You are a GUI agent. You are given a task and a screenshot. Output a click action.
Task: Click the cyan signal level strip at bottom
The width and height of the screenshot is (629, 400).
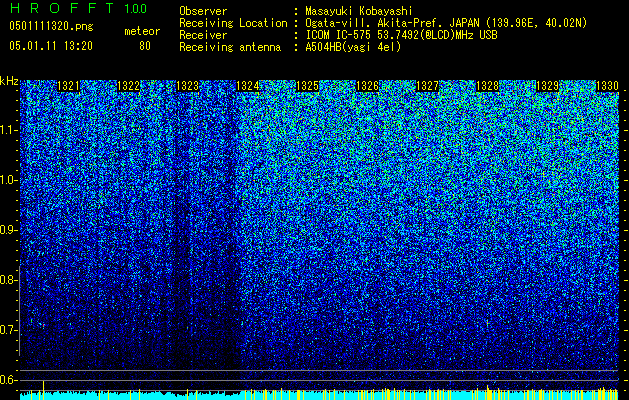coord(319,395)
